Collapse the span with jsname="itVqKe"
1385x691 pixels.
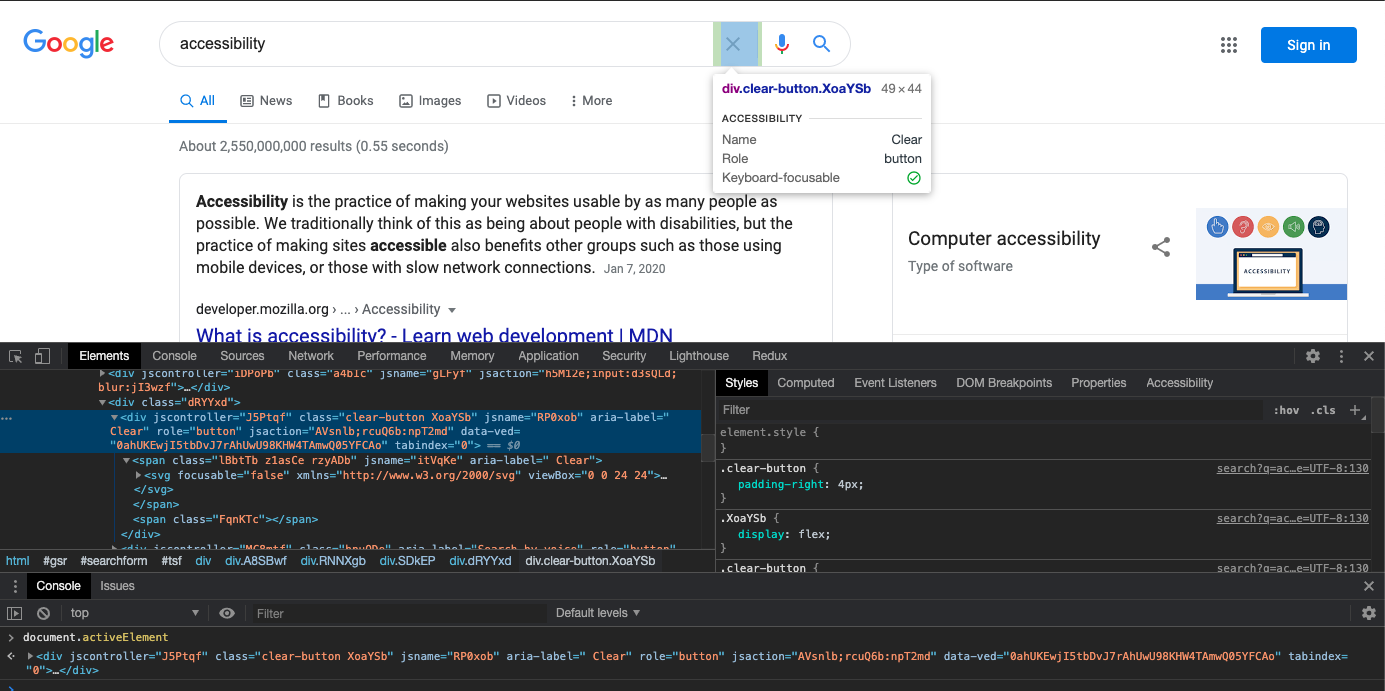click(126, 461)
